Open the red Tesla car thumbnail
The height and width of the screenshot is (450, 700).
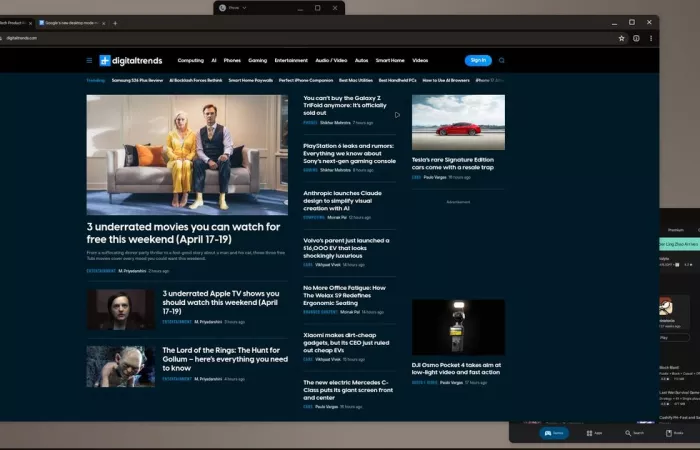(458, 122)
